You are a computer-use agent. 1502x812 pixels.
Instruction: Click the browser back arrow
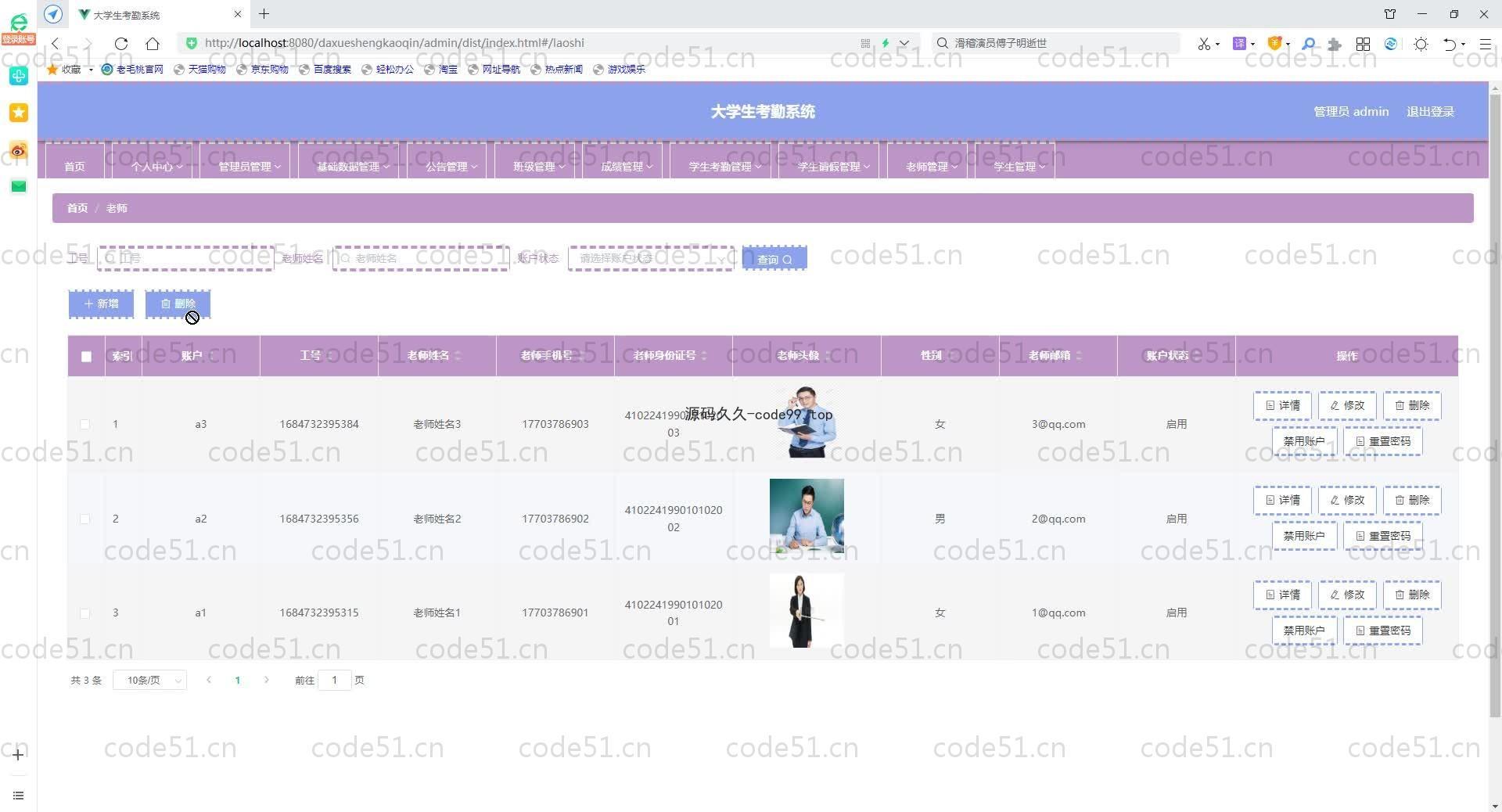(56, 44)
